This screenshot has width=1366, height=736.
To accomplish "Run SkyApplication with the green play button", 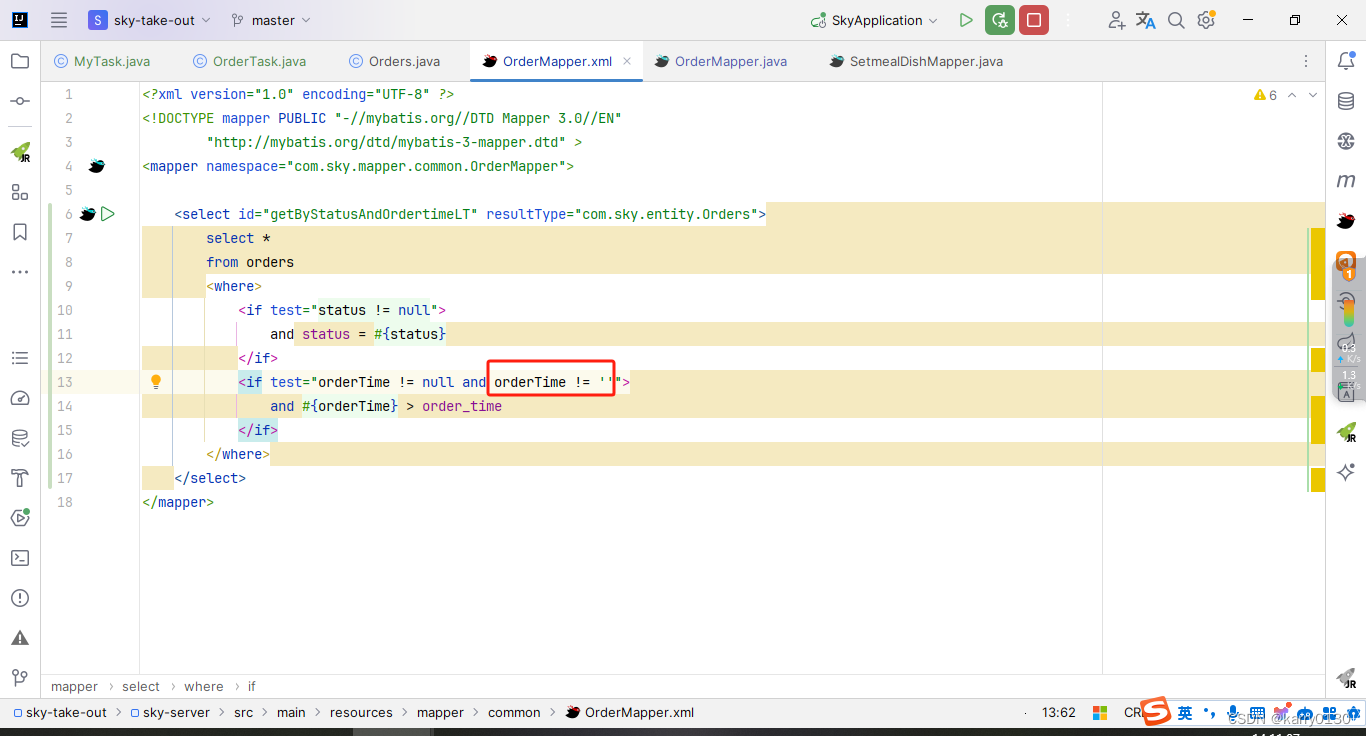I will coord(965,19).
